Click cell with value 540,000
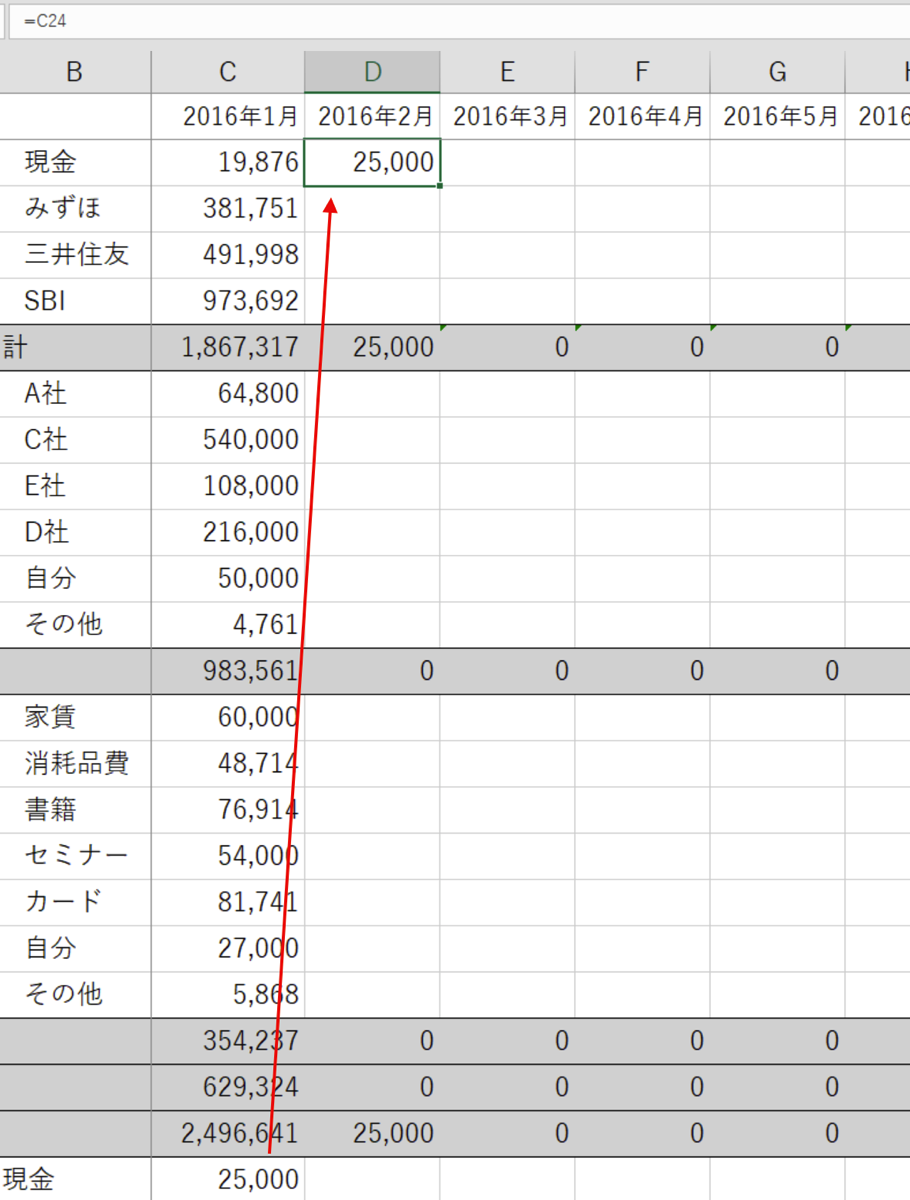This screenshot has width=910, height=1200. pyautogui.click(x=228, y=439)
